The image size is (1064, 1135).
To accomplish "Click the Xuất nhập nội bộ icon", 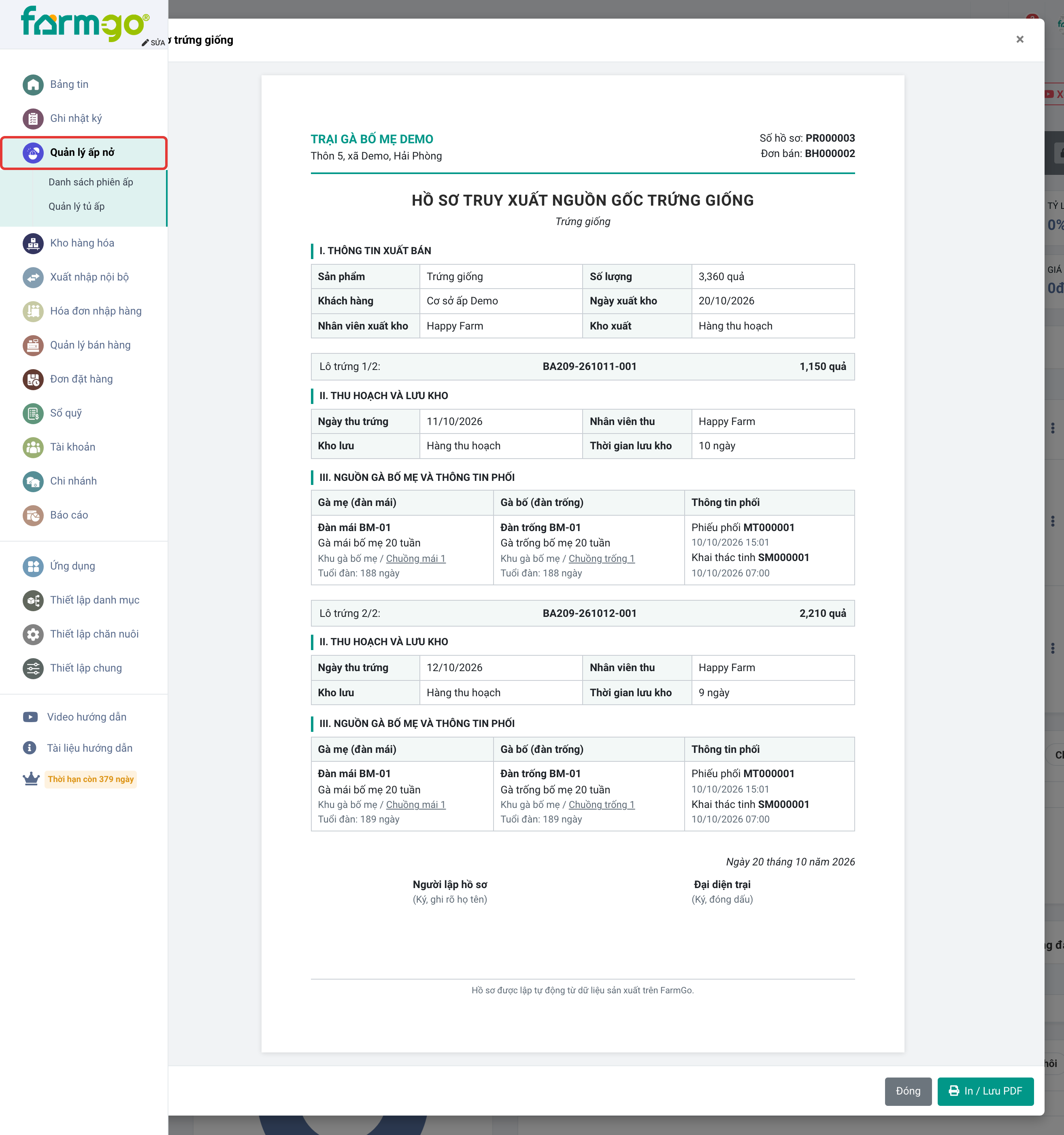I will pos(33,277).
